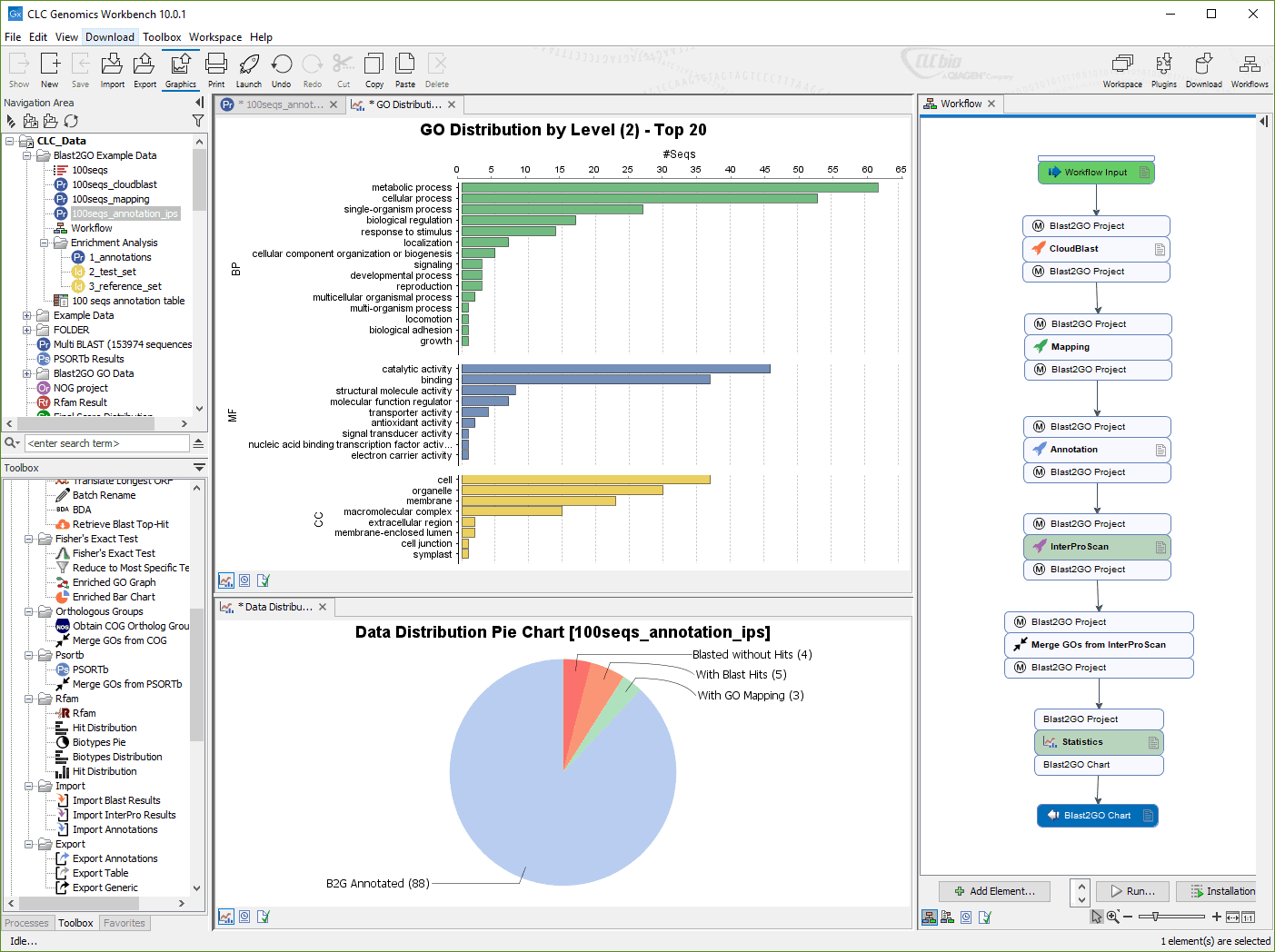The height and width of the screenshot is (952, 1275).
Task: Collapse the Enrichment Analysis folder
Action: pos(45,243)
